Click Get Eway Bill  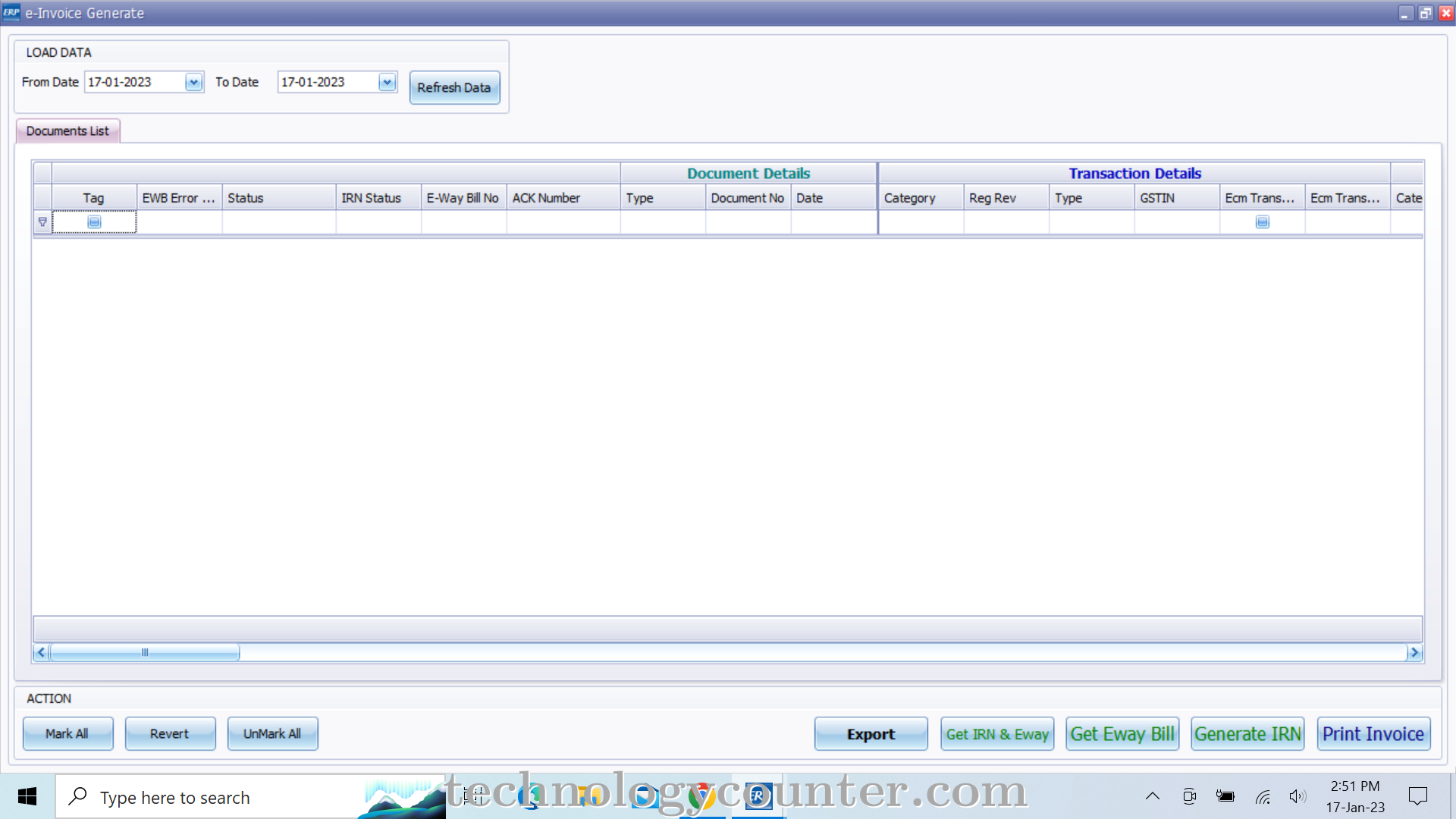[x=1122, y=733]
